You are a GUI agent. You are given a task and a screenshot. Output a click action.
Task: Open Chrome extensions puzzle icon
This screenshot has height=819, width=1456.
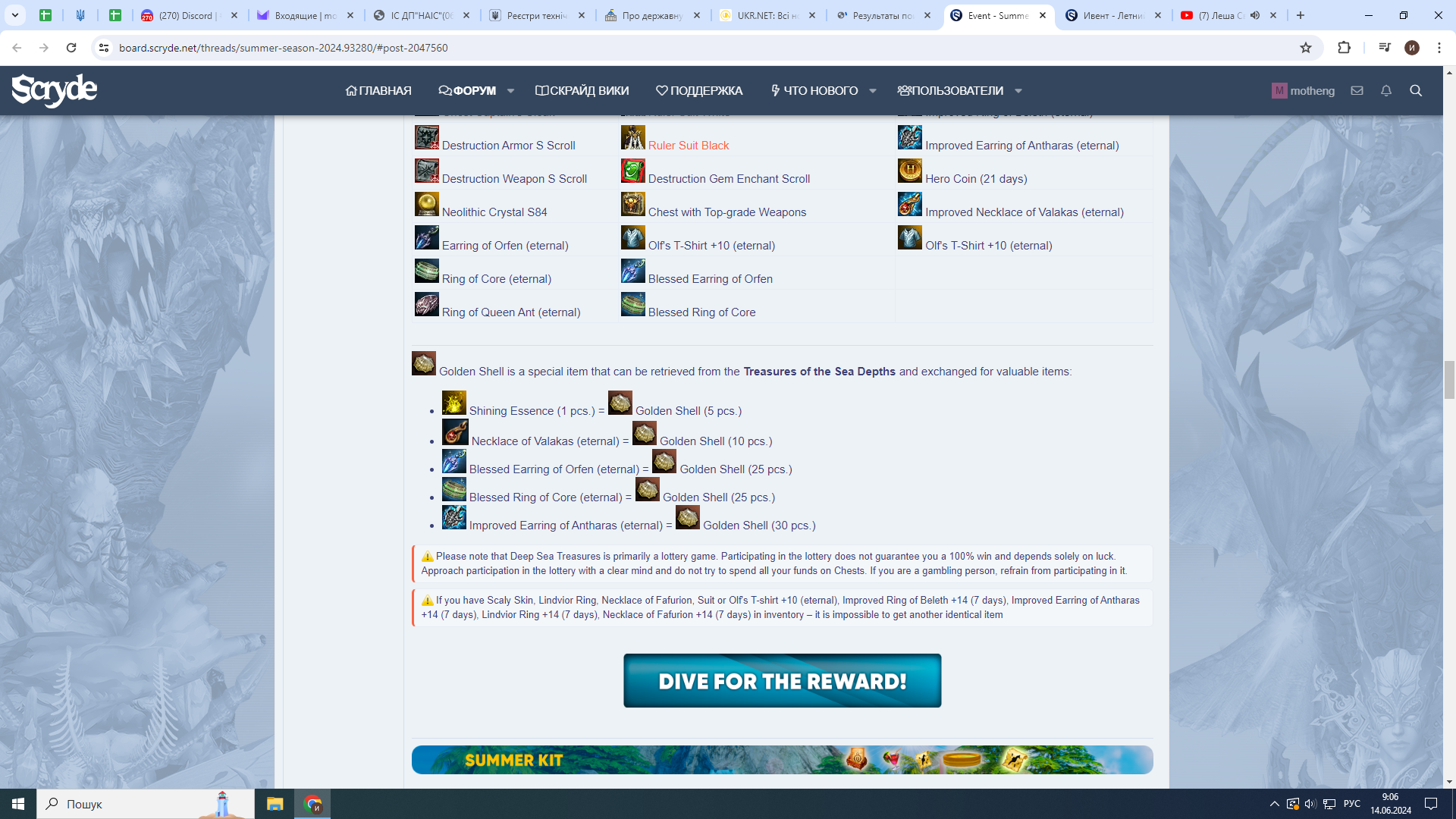coord(1344,48)
